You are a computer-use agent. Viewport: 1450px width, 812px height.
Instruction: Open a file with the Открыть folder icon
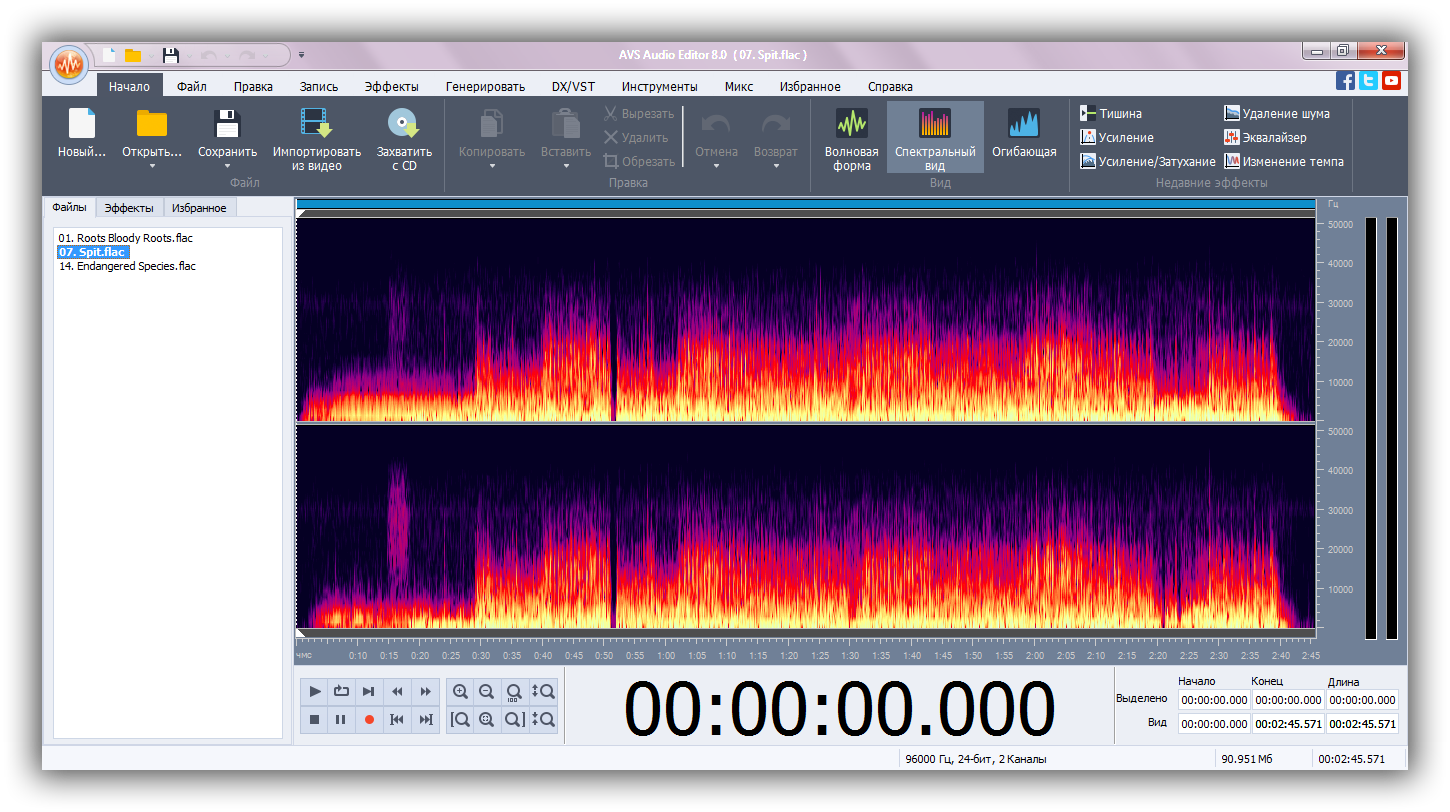[152, 124]
